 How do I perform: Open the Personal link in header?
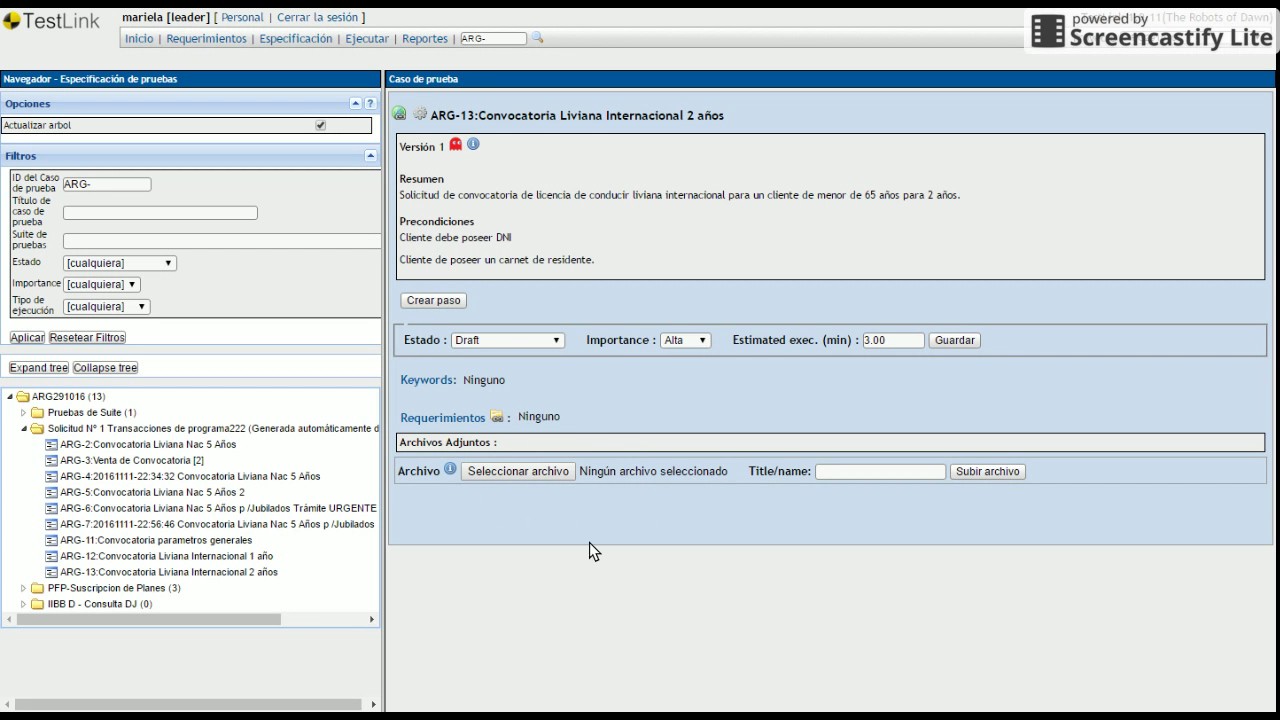coord(243,17)
